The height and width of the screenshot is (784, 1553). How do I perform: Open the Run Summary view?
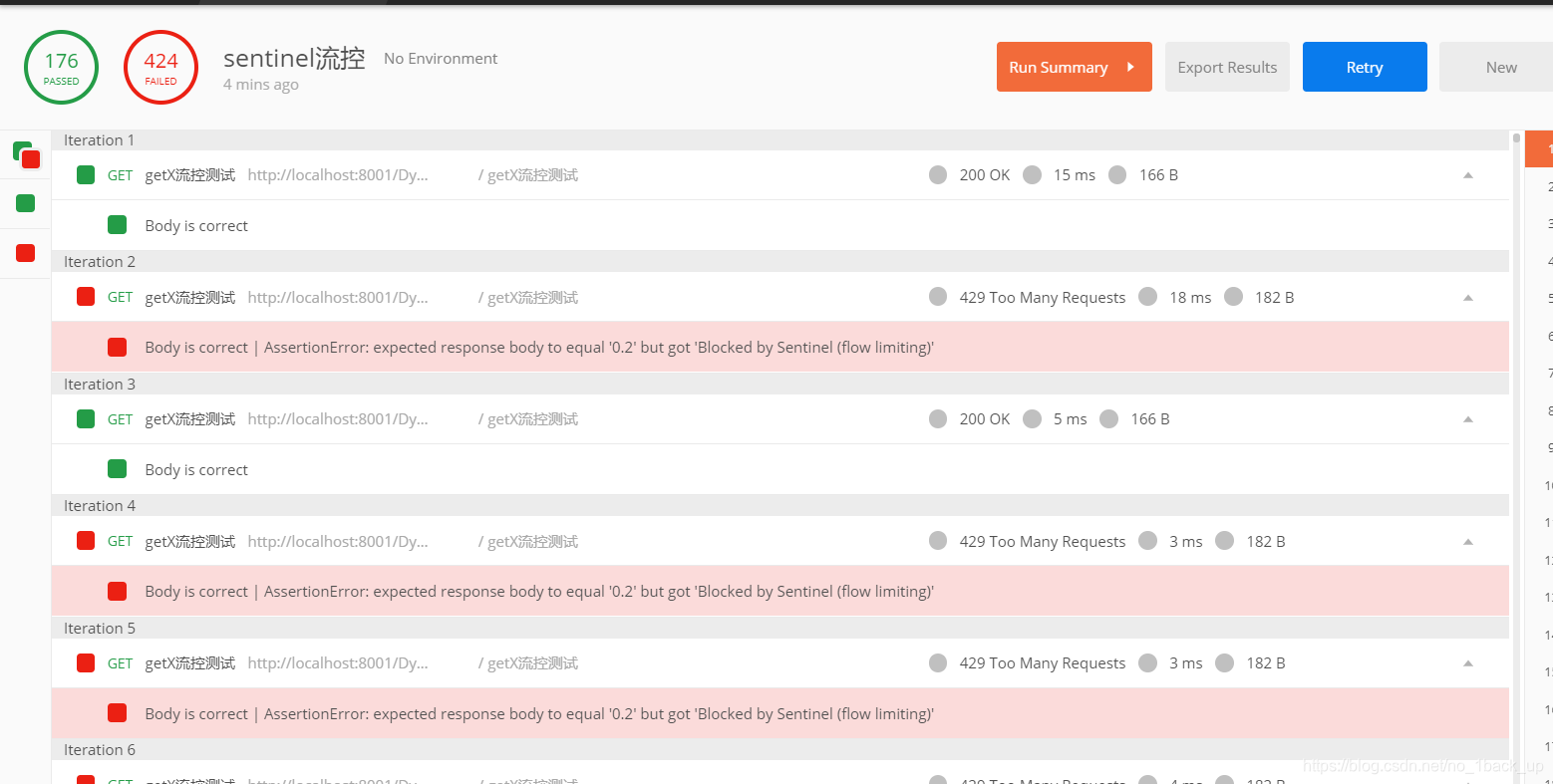[1075, 67]
